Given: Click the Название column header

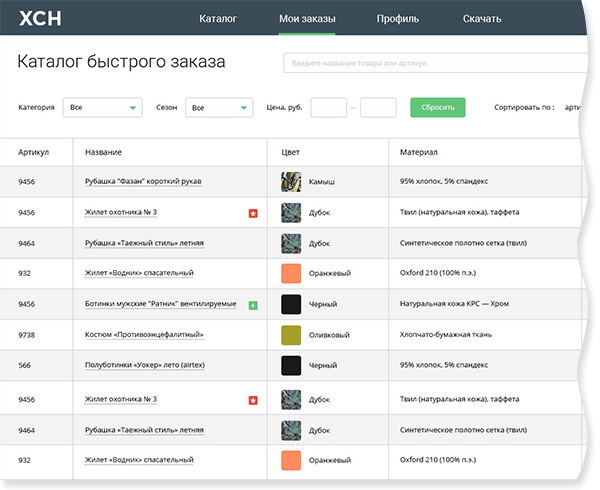Looking at the screenshot, I should pos(103,152).
